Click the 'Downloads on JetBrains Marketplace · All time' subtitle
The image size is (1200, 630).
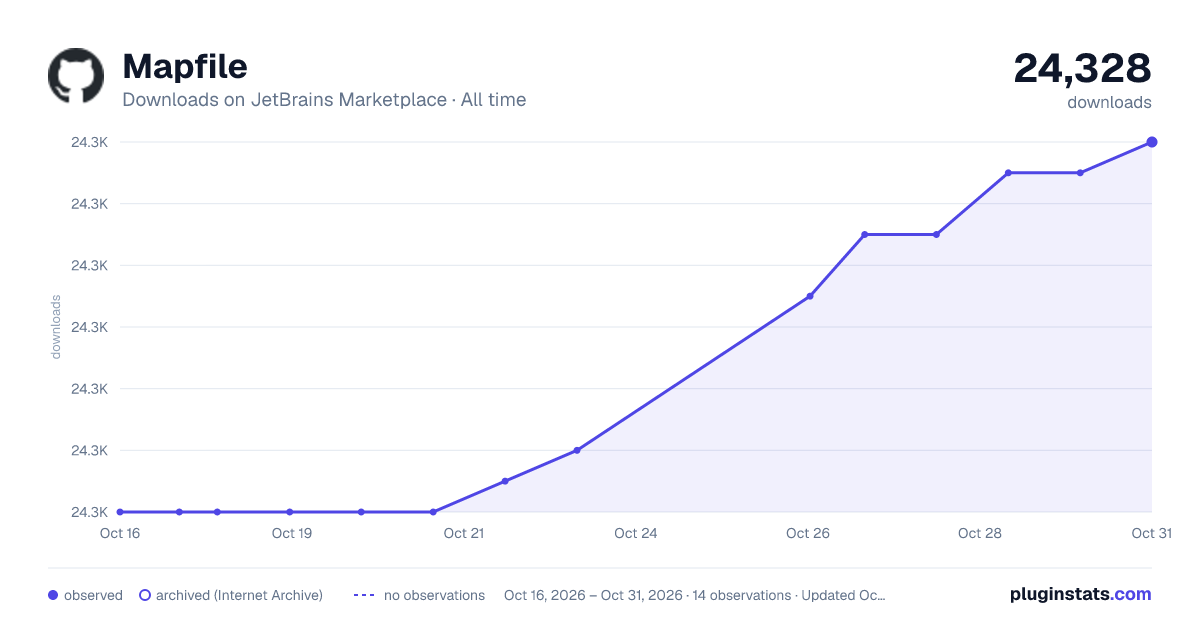pyautogui.click(x=324, y=100)
